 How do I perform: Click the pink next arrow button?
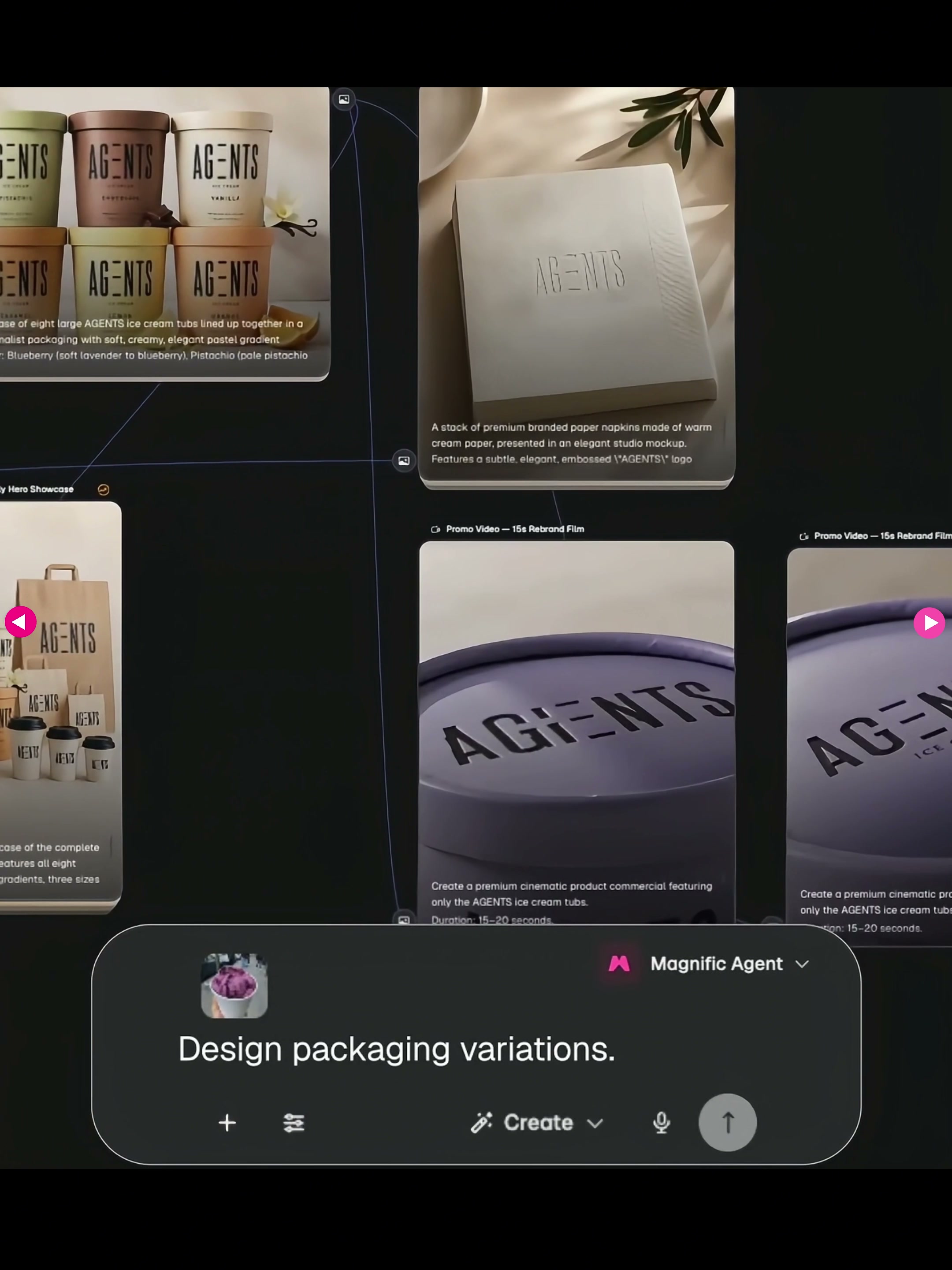[x=930, y=622]
